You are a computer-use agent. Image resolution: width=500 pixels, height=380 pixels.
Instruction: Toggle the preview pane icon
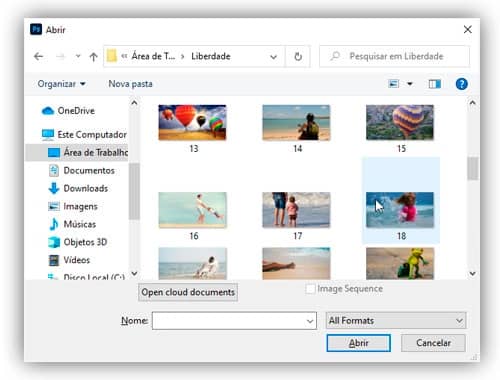point(435,84)
